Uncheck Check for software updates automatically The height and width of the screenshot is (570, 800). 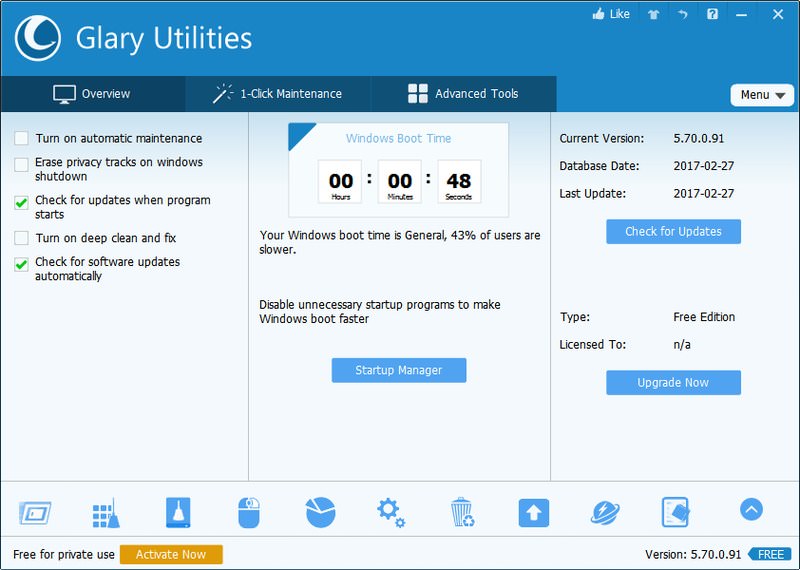pos(21,264)
